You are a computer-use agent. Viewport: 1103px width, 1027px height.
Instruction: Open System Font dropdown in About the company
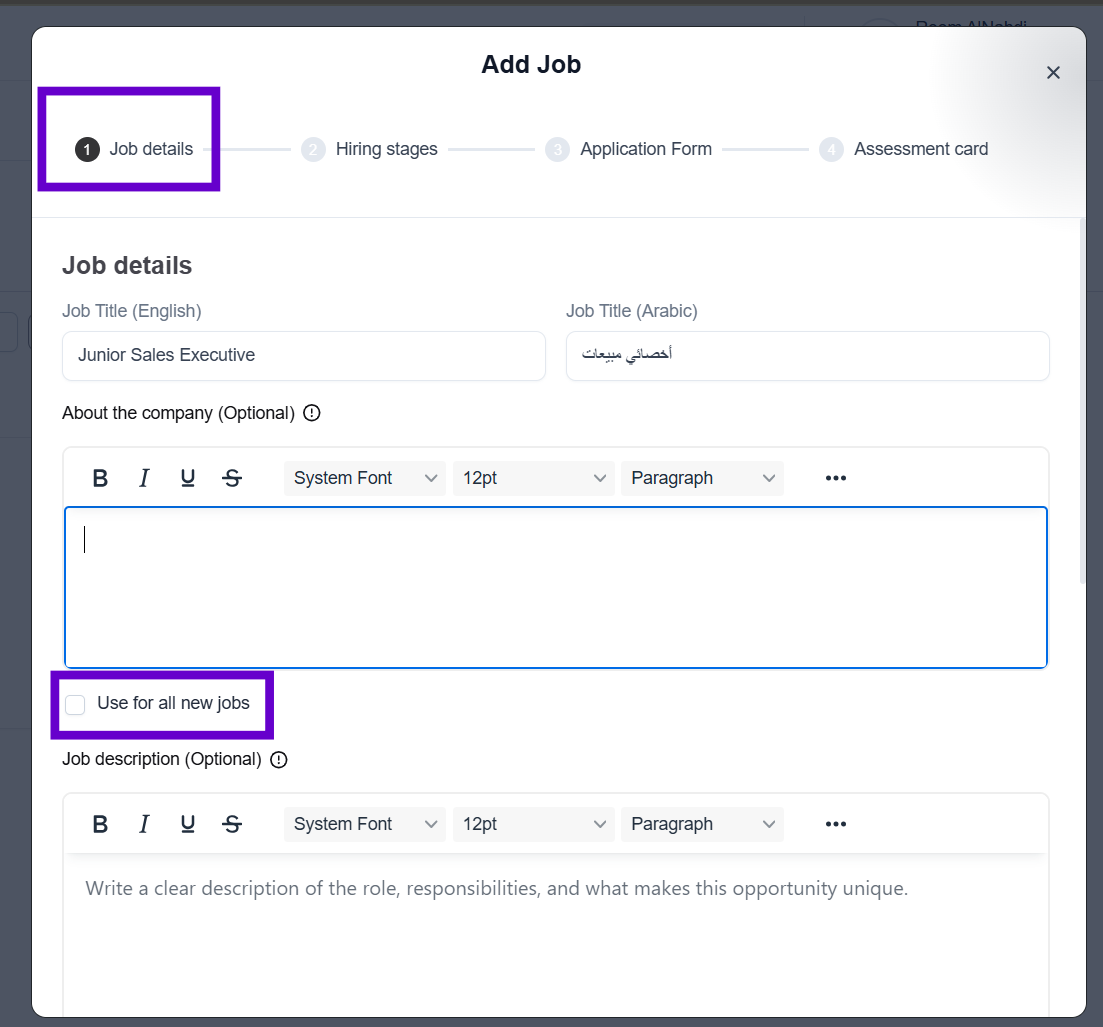365,478
